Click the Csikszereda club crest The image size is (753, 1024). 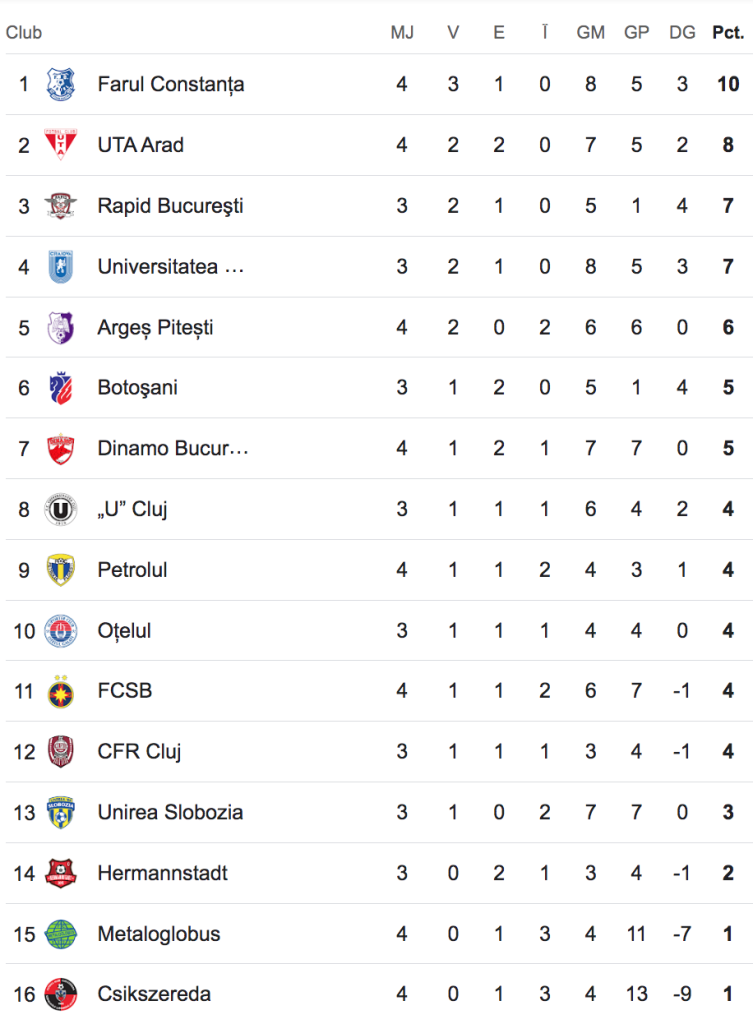[x=61, y=995]
